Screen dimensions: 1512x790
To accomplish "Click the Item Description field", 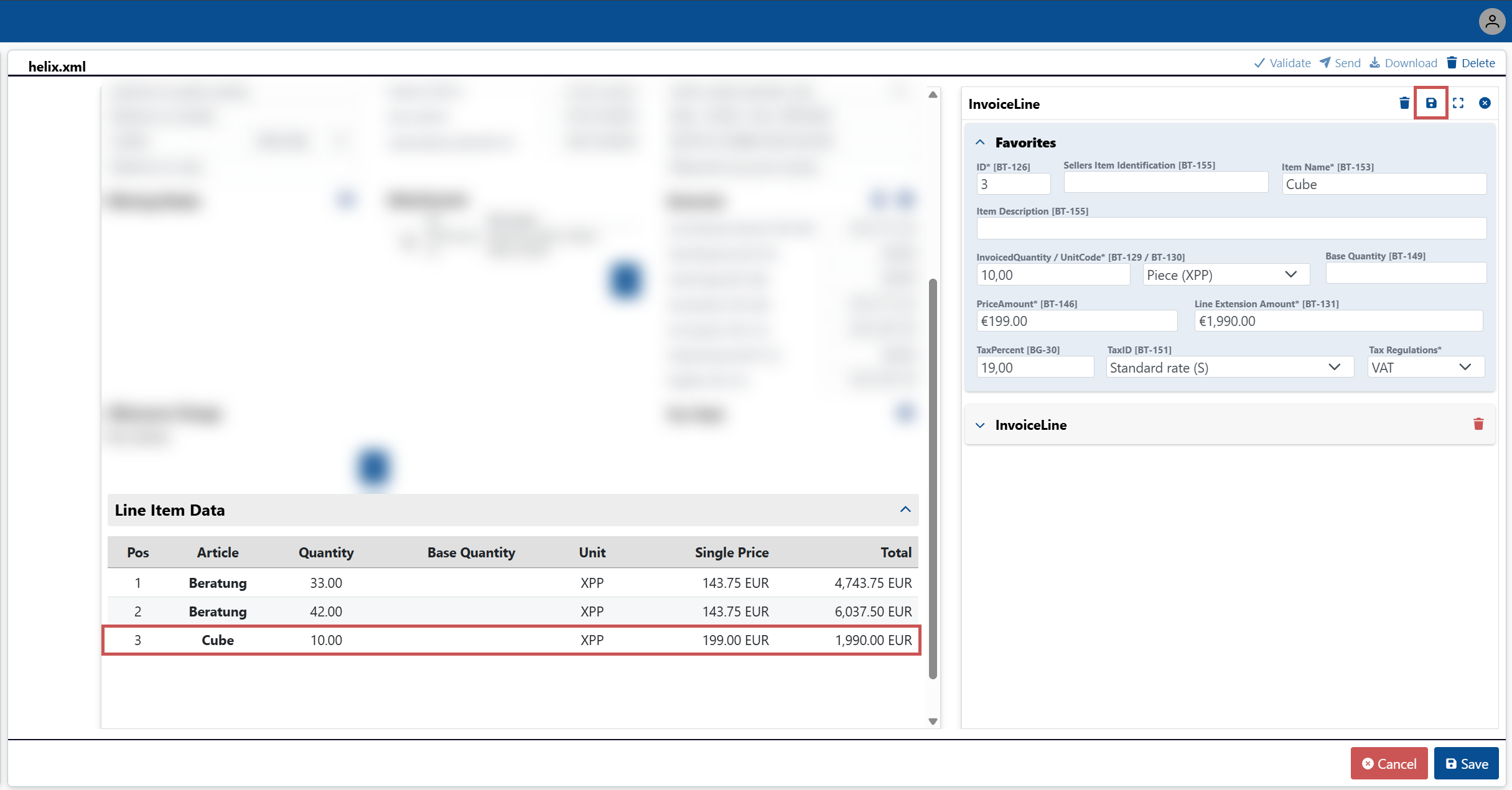I will [1231, 228].
